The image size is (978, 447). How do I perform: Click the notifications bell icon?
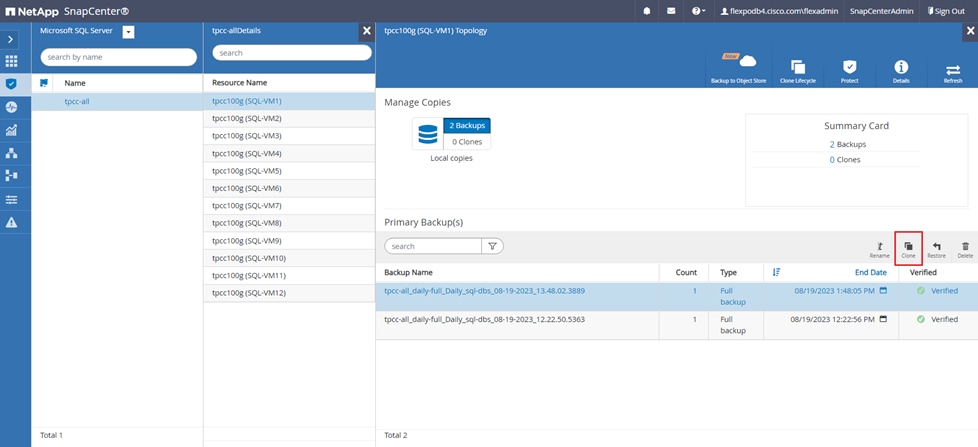point(647,11)
